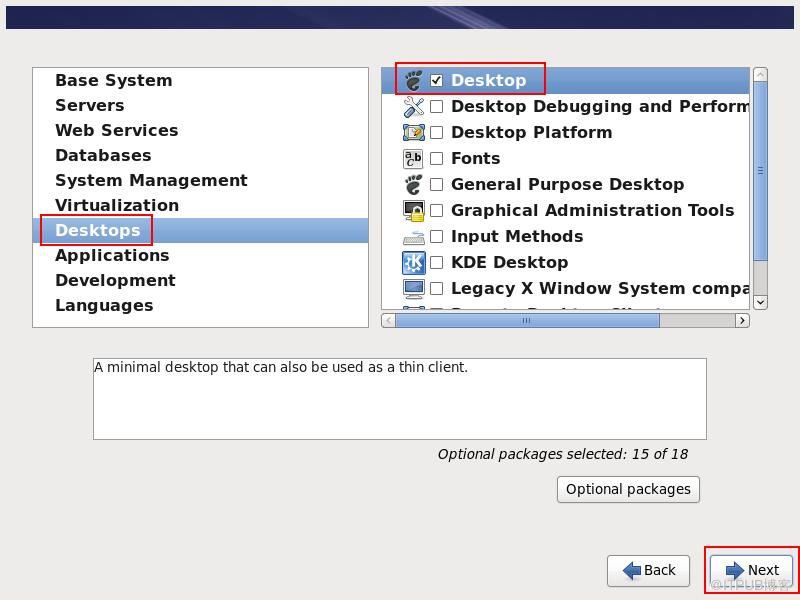The height and width of the screenshot is (600, 800).
Task: Select General Purpose Desktop package label
Action: [567, 184]
